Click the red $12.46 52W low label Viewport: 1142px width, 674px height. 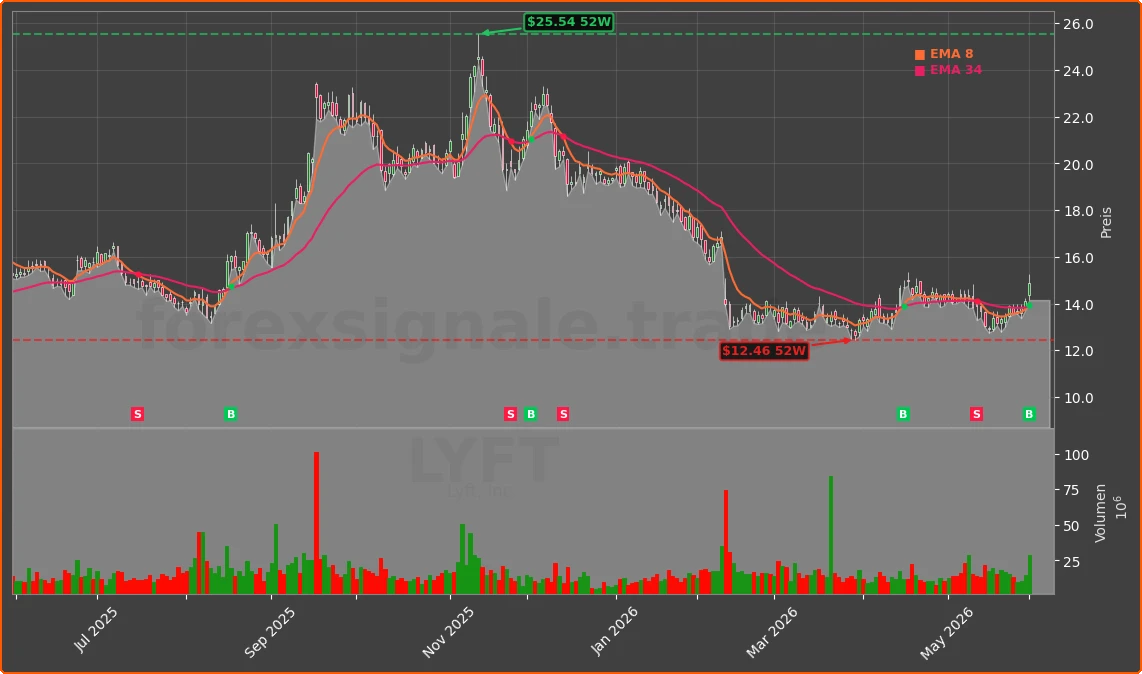[x=764, y=351]
